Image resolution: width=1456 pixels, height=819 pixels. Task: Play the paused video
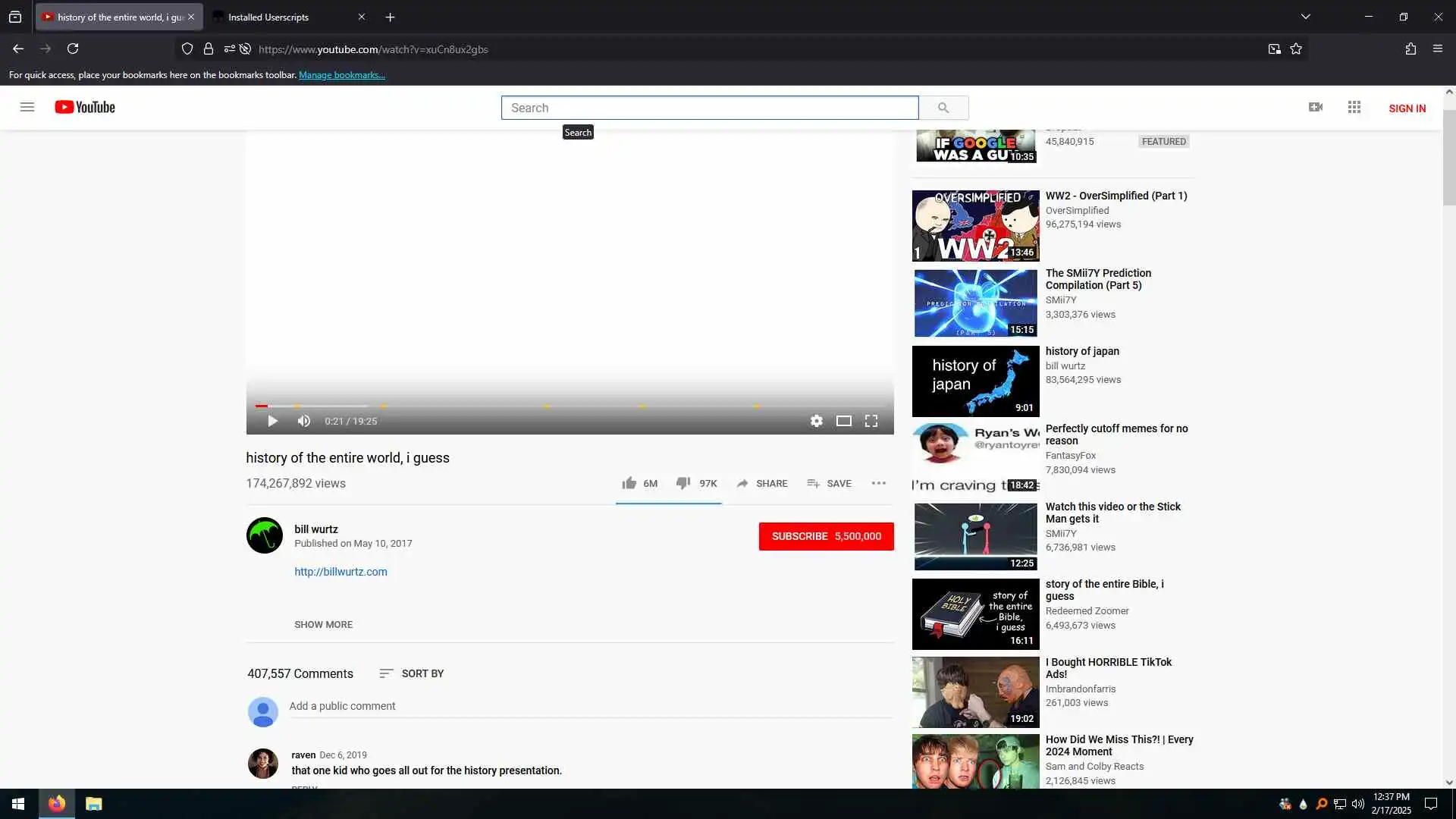(272, 421)
